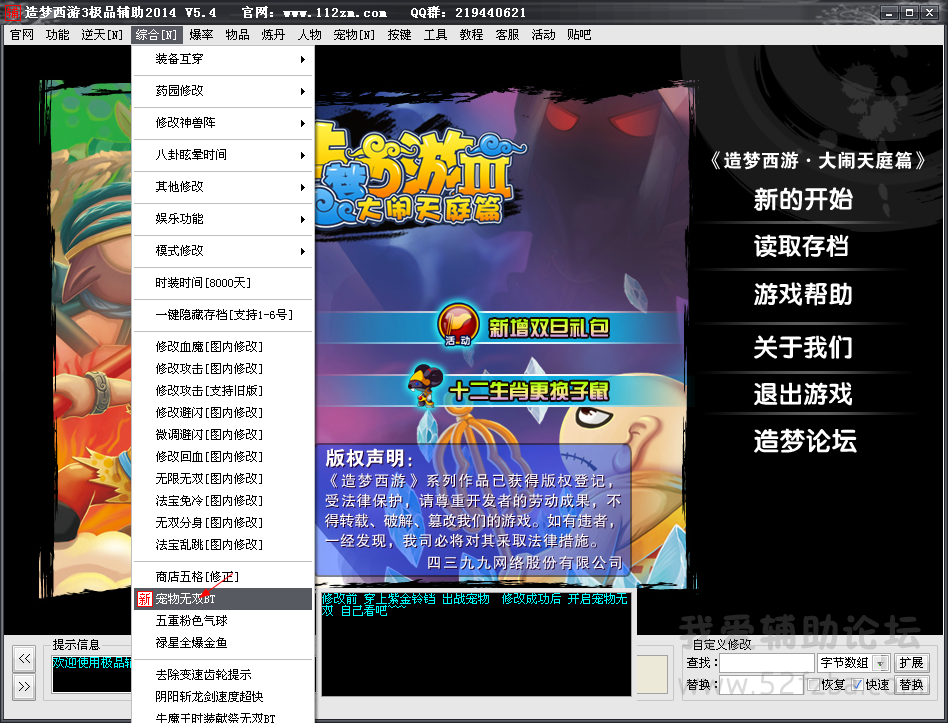The image size is (948, 723).
Task: Click the 扩展 button
Action: click(910, 663)
